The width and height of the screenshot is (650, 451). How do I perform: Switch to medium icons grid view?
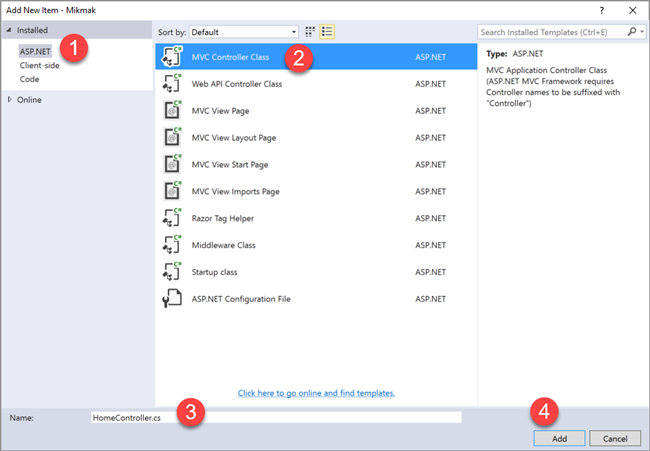[x=310, y=32]
